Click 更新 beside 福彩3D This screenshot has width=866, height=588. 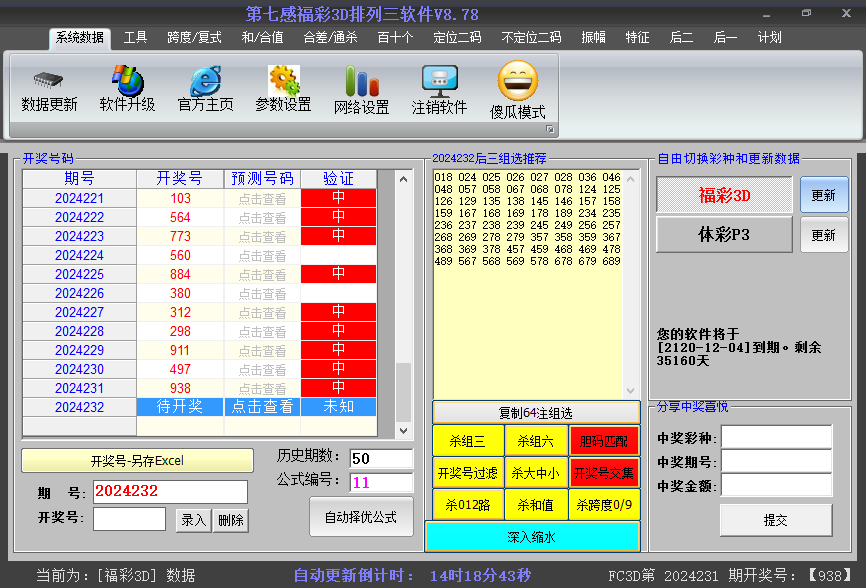pos(824,195)
